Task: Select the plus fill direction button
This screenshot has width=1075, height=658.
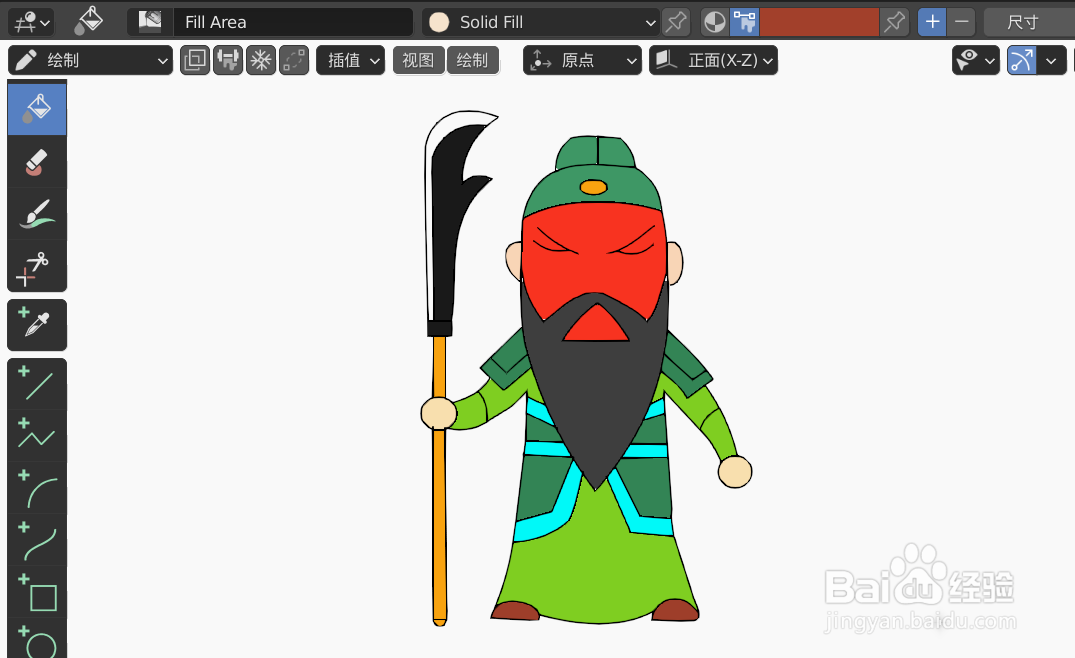Action: [x=932, y=22]
